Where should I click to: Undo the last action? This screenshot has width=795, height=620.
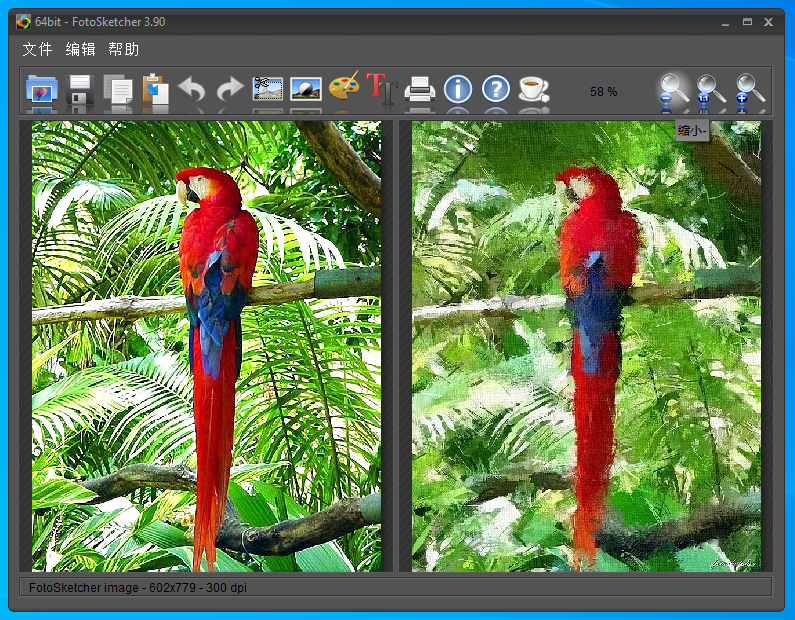(x=192, y=90)
